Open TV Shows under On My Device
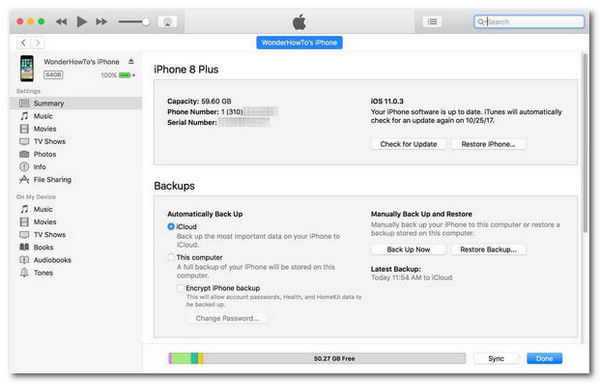600x384 pixels. 76,234
